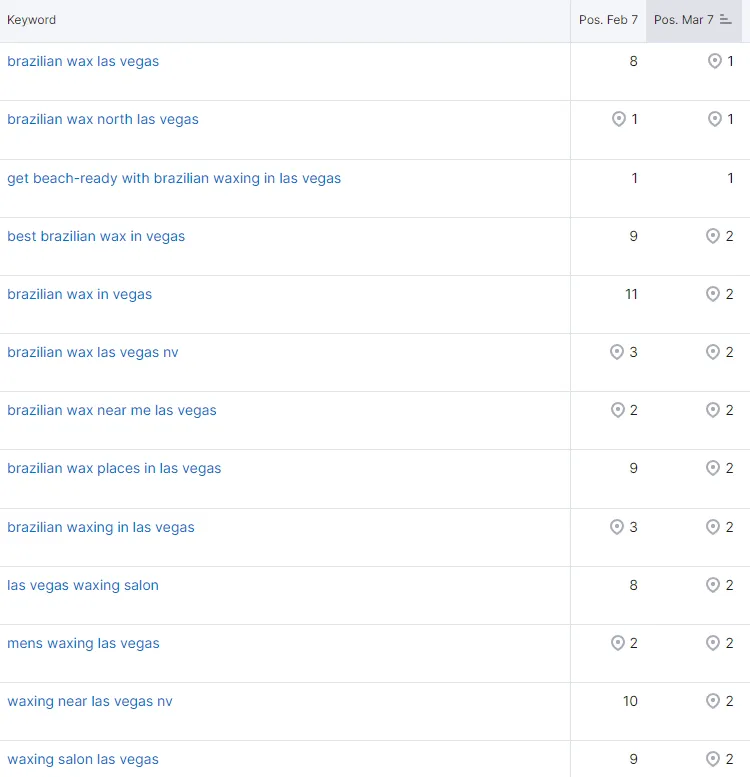Open keyword brazilian wax in vegas
The image size is (750, 777).
pyautogui.click(x=79, y=294)
